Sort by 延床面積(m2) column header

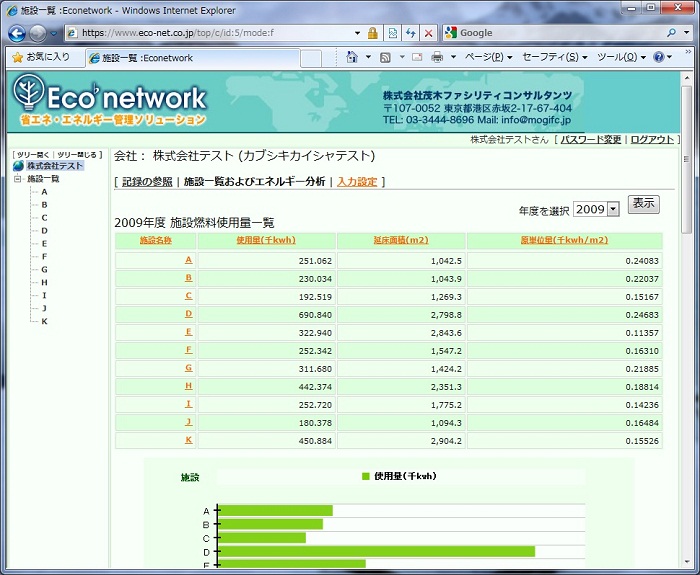401,240
